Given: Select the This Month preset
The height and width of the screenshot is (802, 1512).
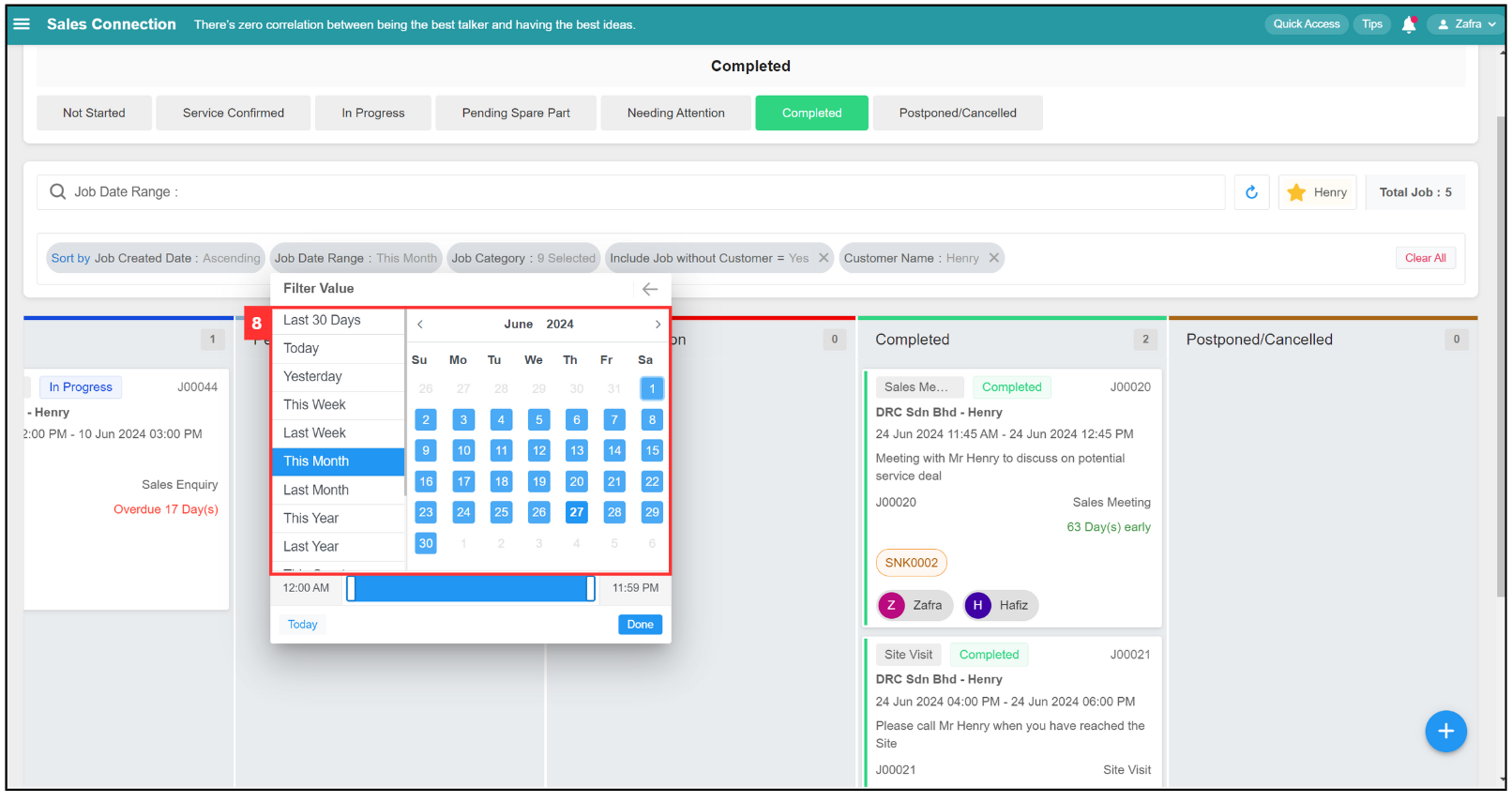Looking at the screenshot, I should coord(339,462).
